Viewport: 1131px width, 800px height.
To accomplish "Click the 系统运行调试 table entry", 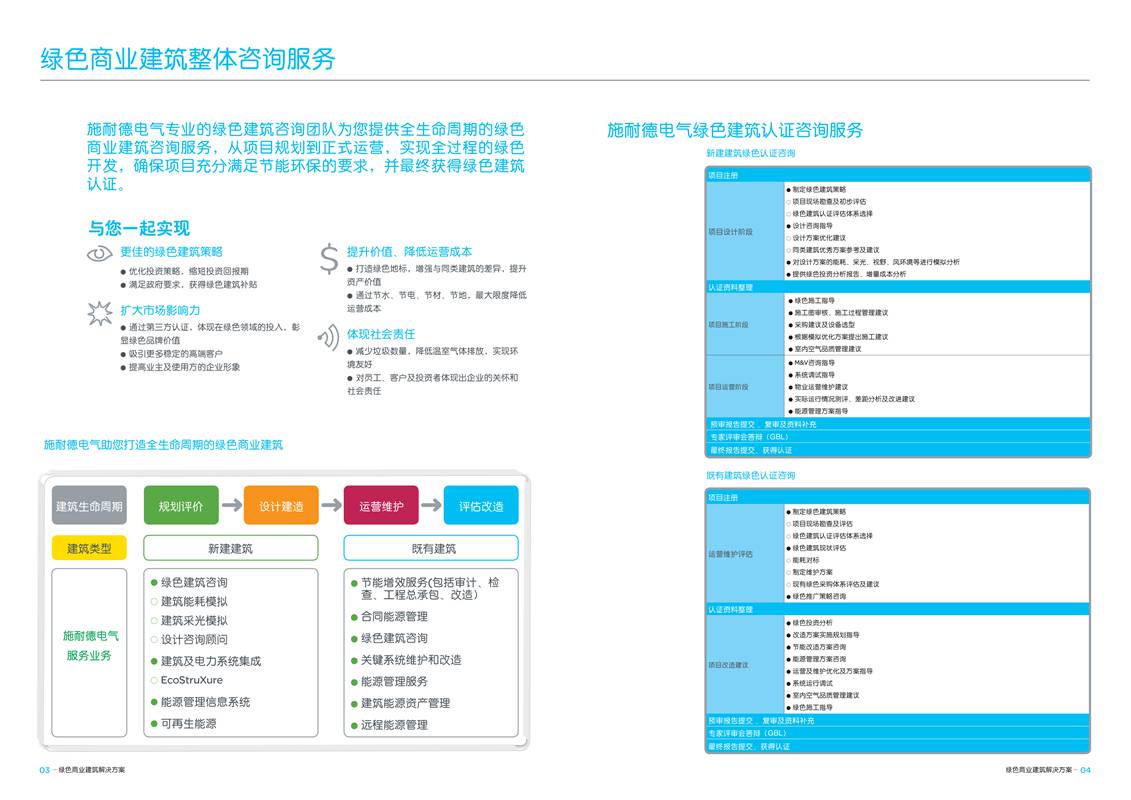I will click(809, 683).
